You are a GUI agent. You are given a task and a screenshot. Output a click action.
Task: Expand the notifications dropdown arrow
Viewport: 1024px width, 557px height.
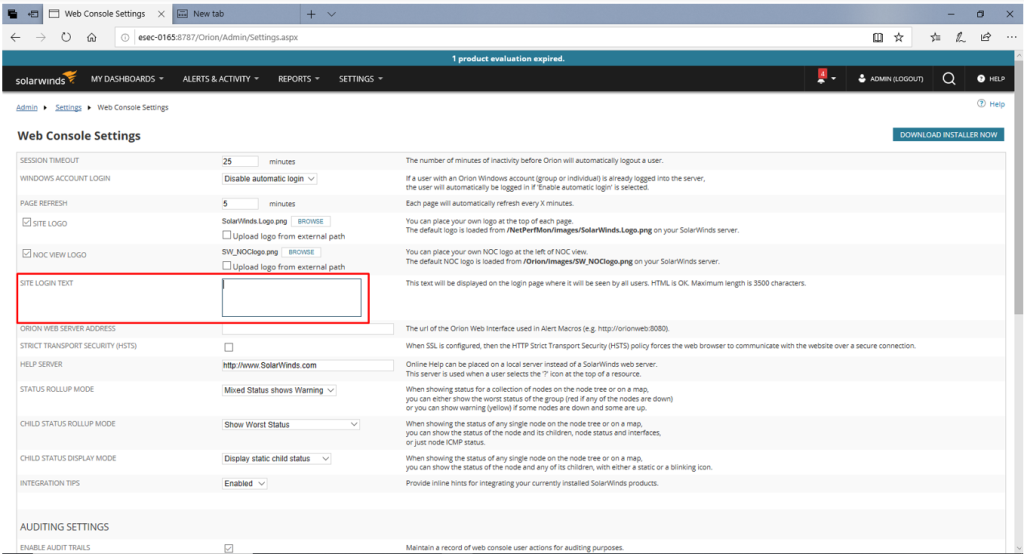point(833,79)
